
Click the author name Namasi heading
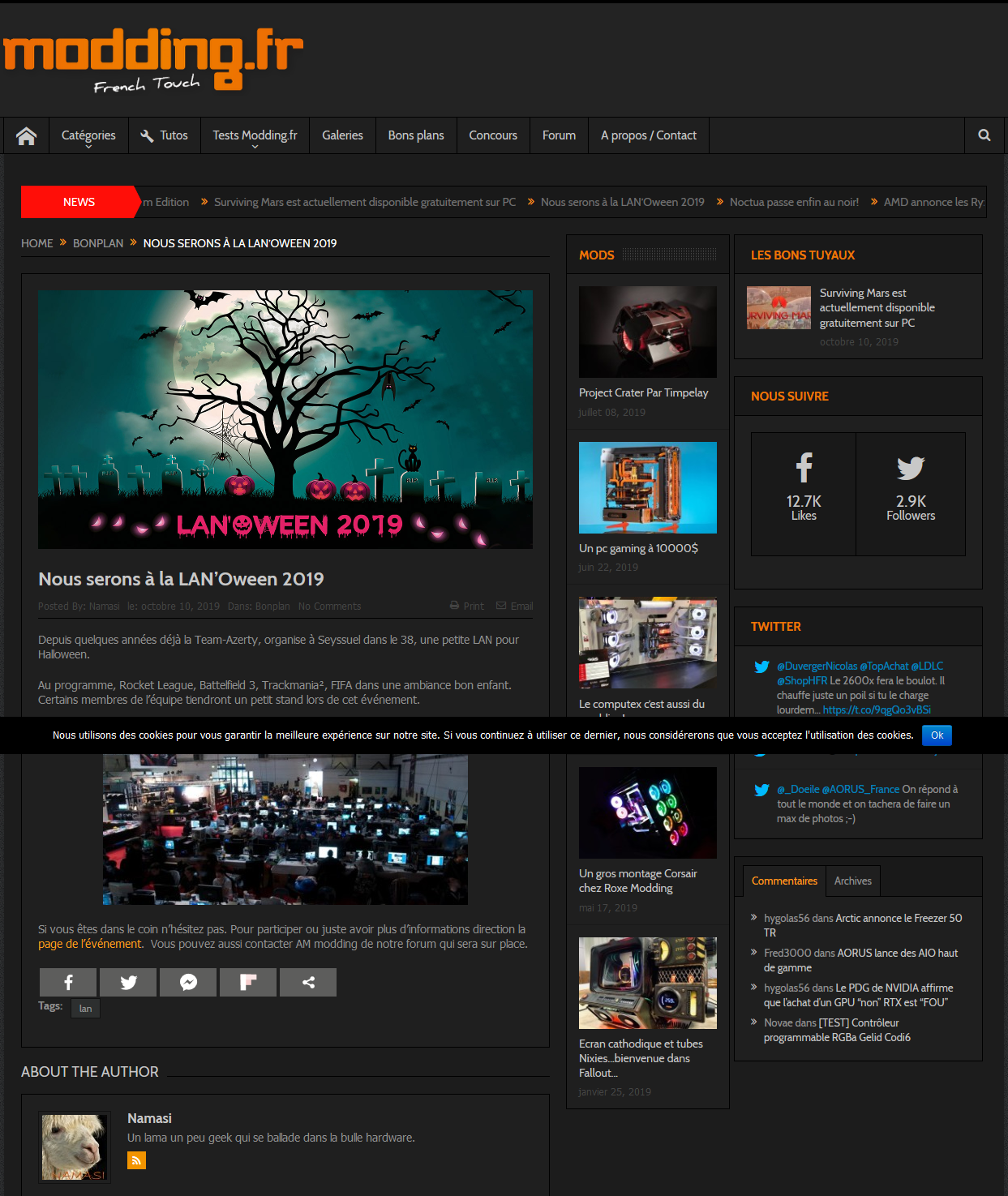(149, 1118)
